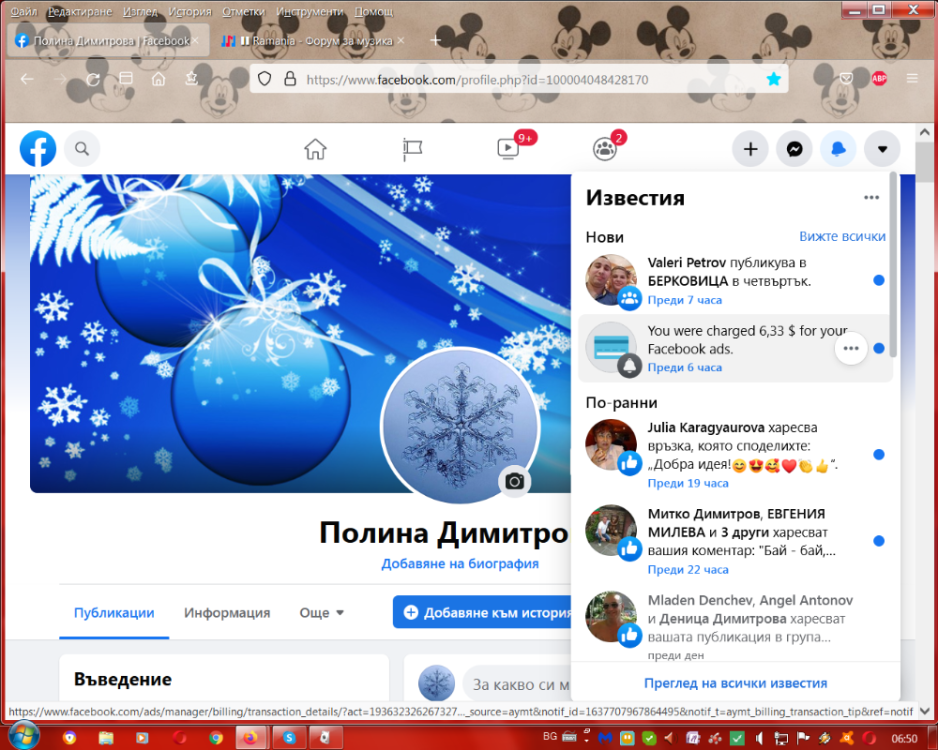
Task: Open Adblock Plus extension icon
Action: pos(879,78)
